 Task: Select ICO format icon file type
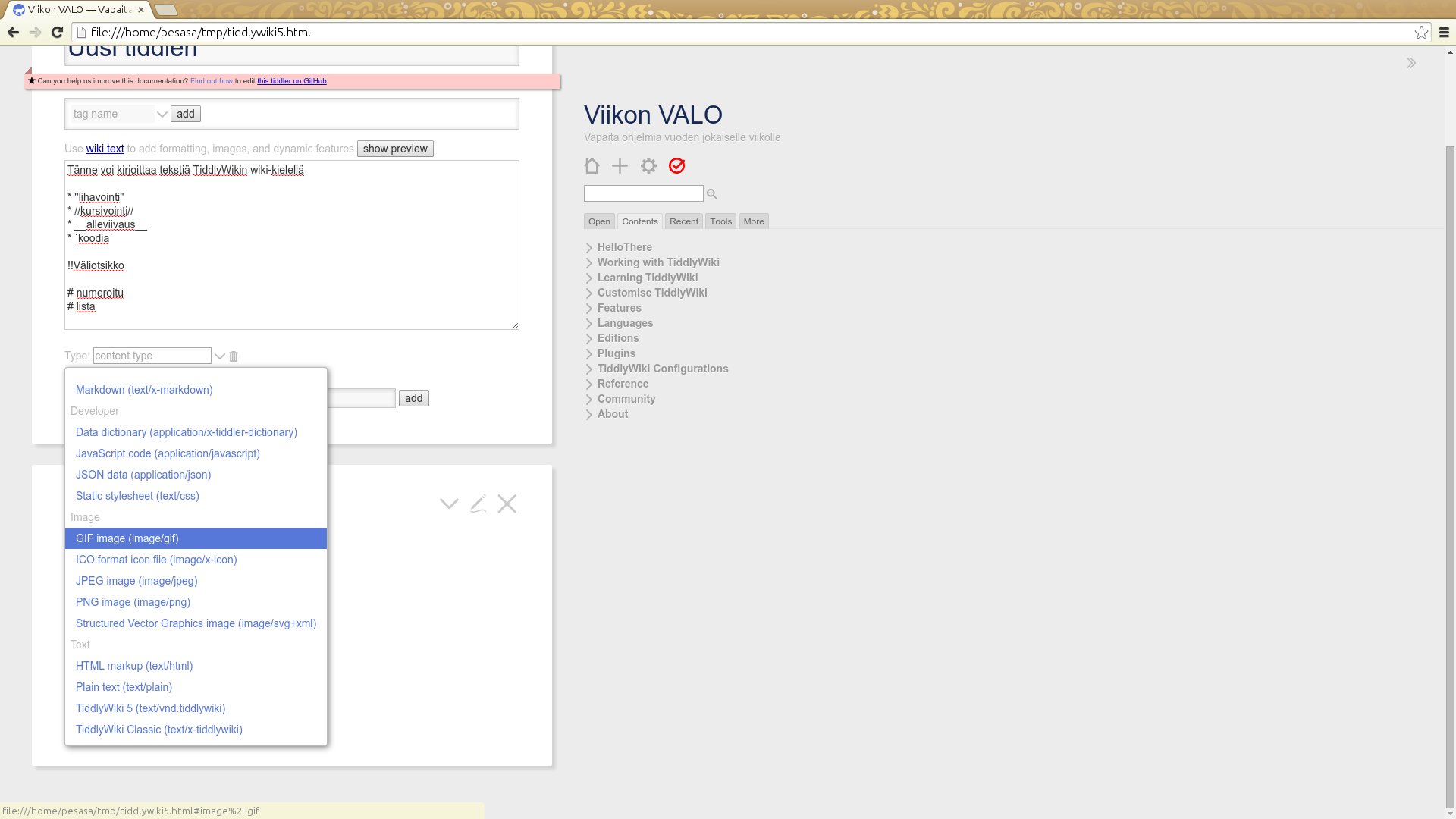196,560
